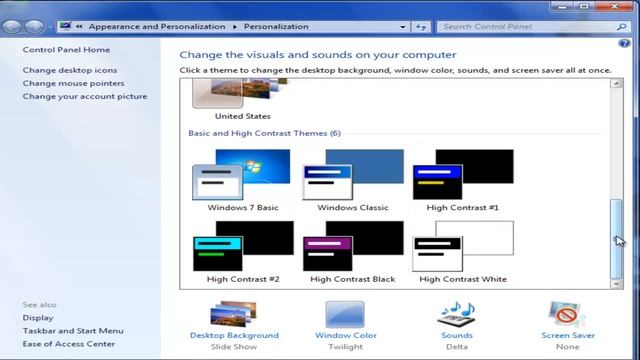Click the theme list scroll up arrow
This screenshot has width=640, height=360.
click(616, 83)
